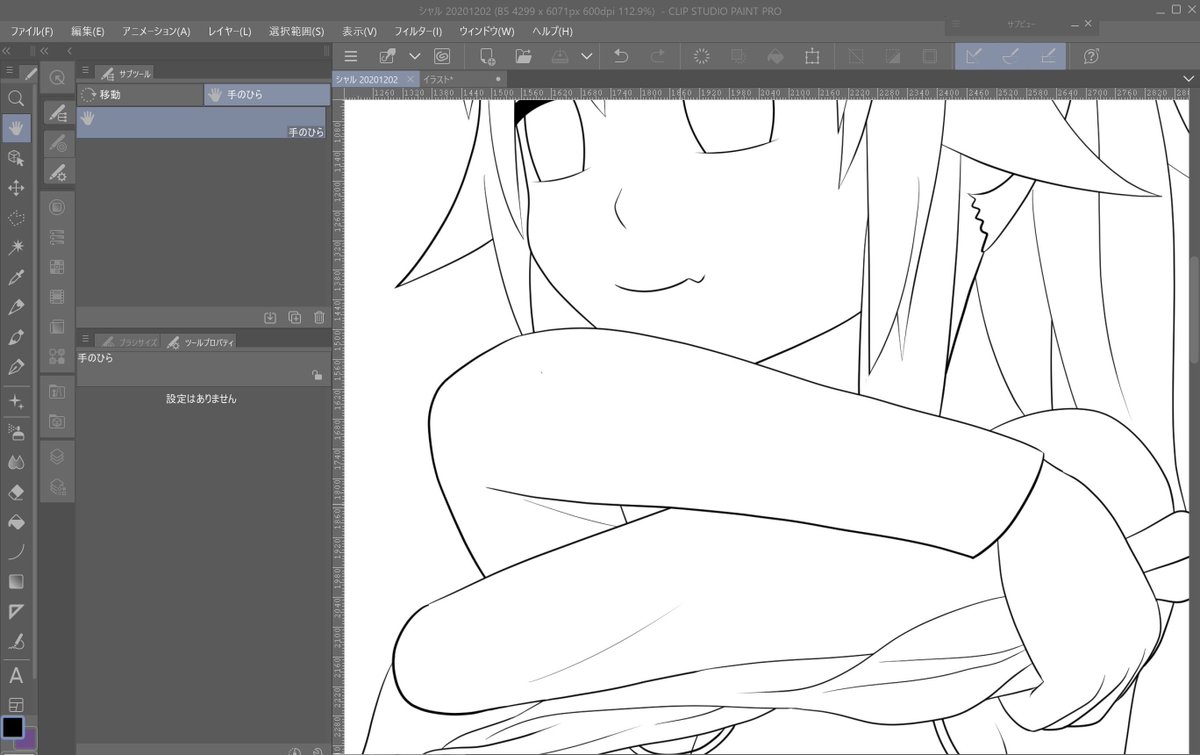The image size is (1200, 755).
Task: Open the Tool Property palette menu
Action: [86, 340]
